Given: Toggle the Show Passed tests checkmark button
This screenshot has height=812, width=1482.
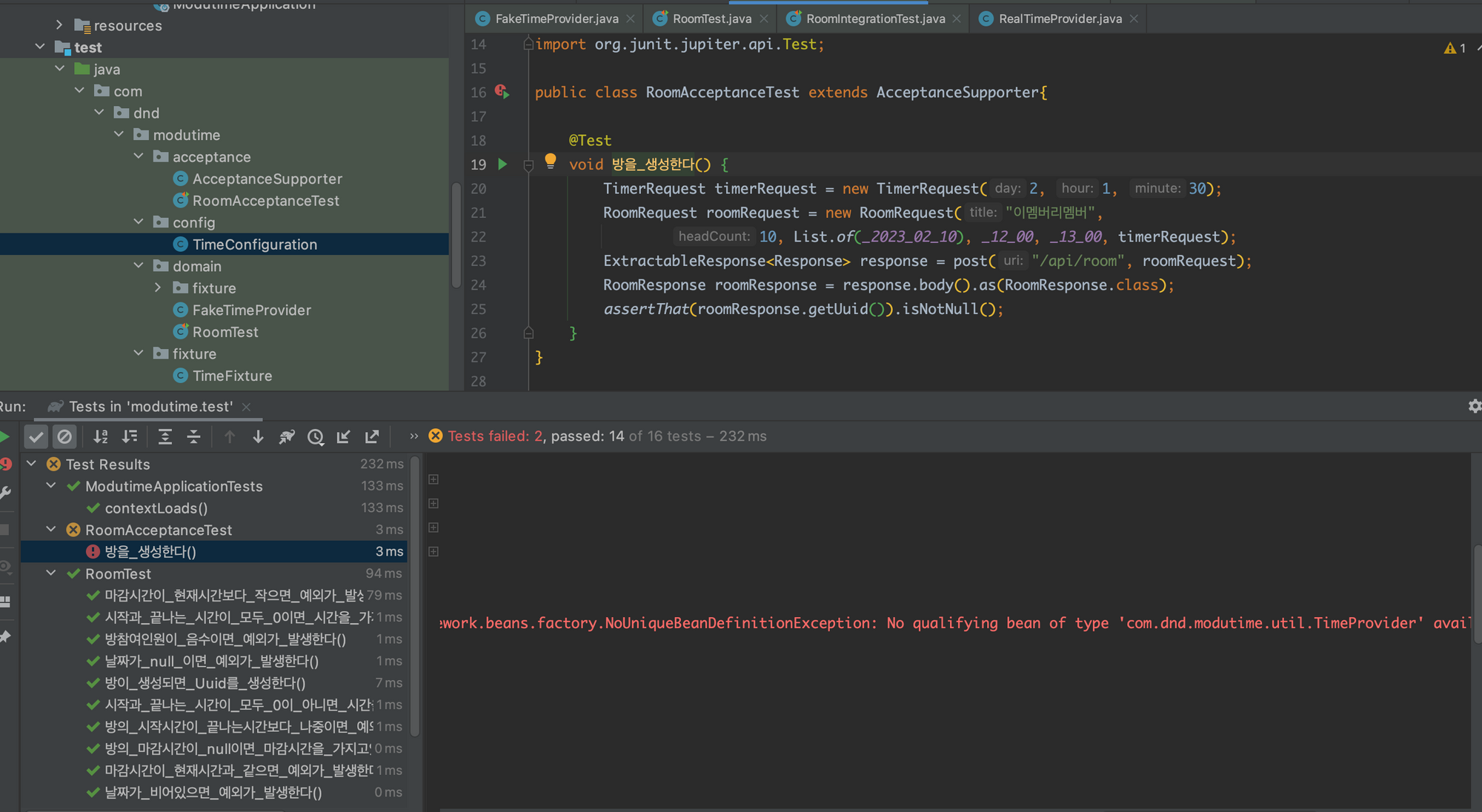Looking at the screenshot, I should point(36,437).
